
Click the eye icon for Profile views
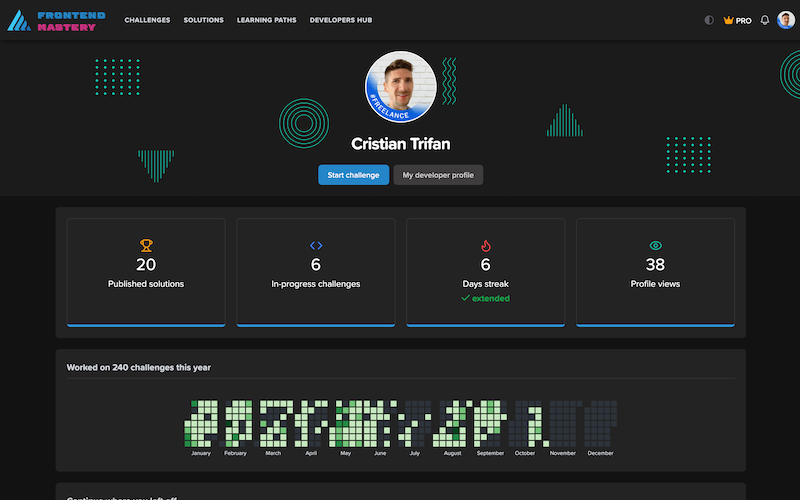pos(656,245)
